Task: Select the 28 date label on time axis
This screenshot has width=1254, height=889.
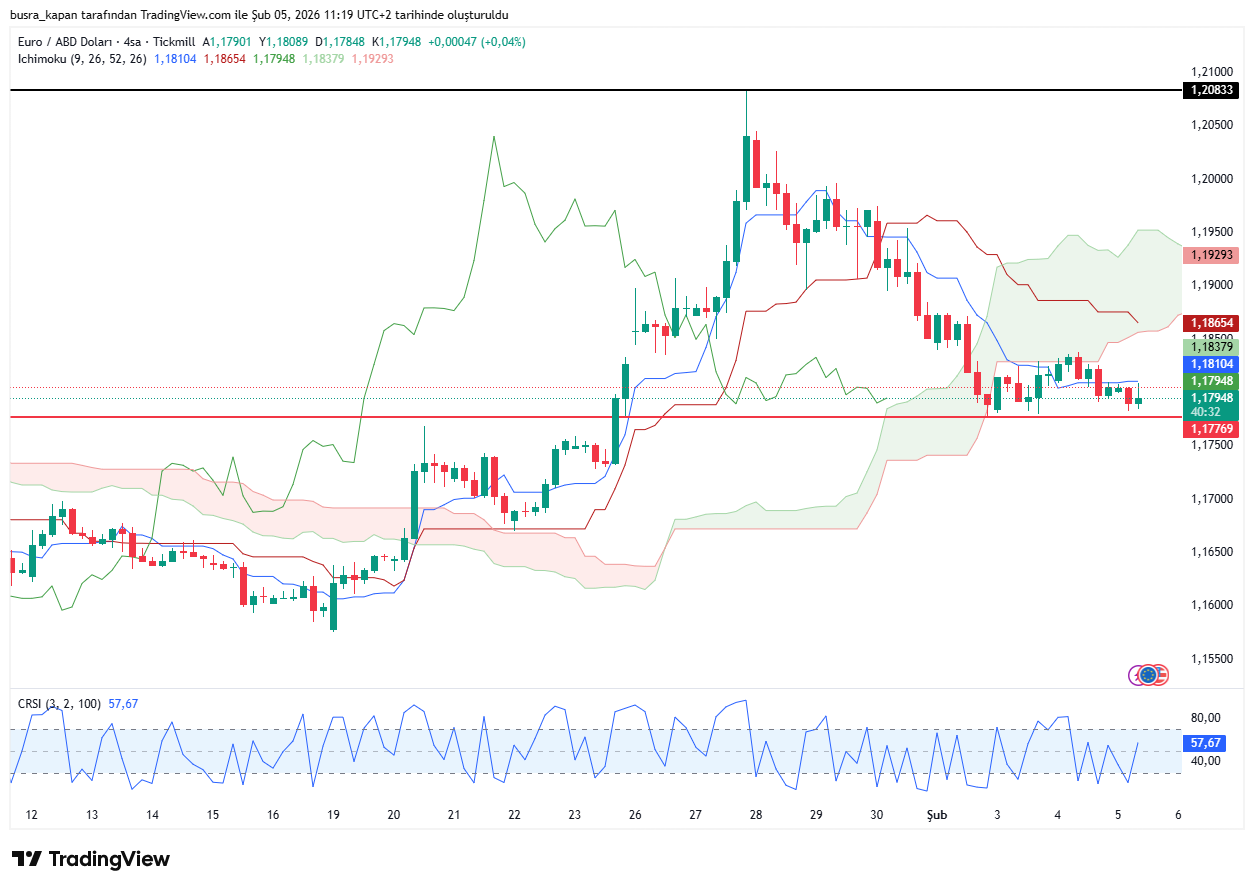Action: tap(755, 815)
